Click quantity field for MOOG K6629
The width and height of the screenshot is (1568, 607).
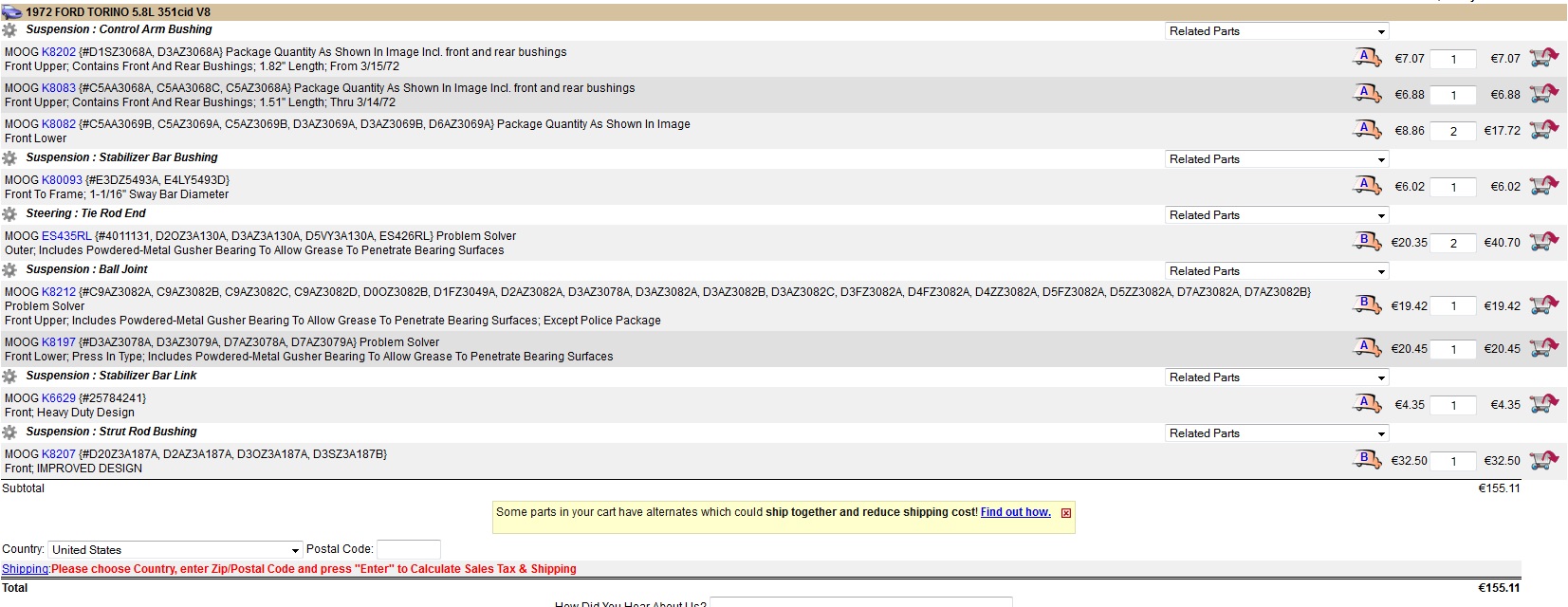tap(1453, 405)
